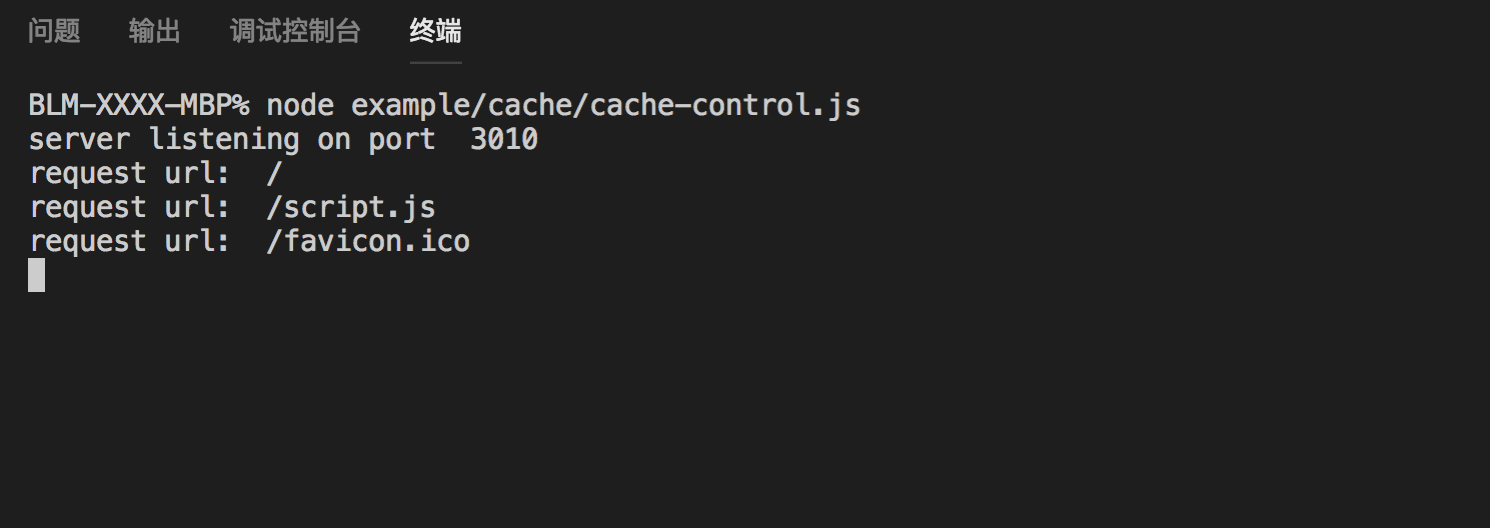Click the lone "/" request path
1490x528 pixels.
[275, 173]
